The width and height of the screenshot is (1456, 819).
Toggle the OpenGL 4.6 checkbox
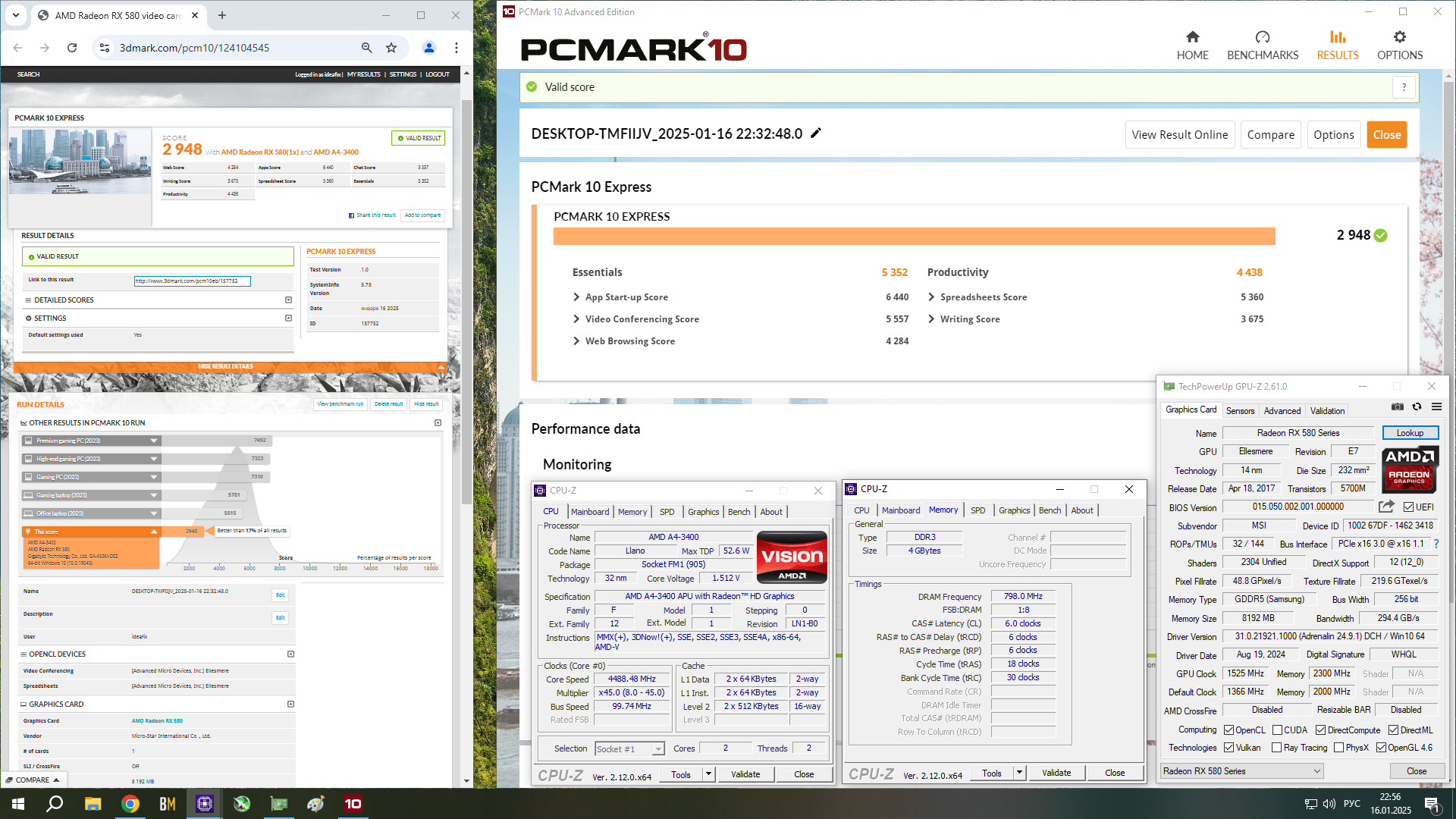(1381, 748)
